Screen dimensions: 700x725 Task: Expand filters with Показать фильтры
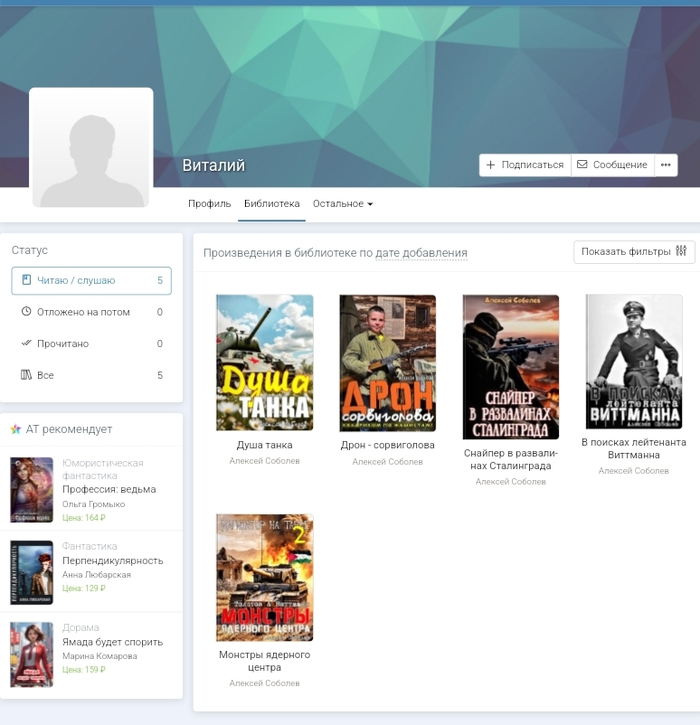[634, 252]
